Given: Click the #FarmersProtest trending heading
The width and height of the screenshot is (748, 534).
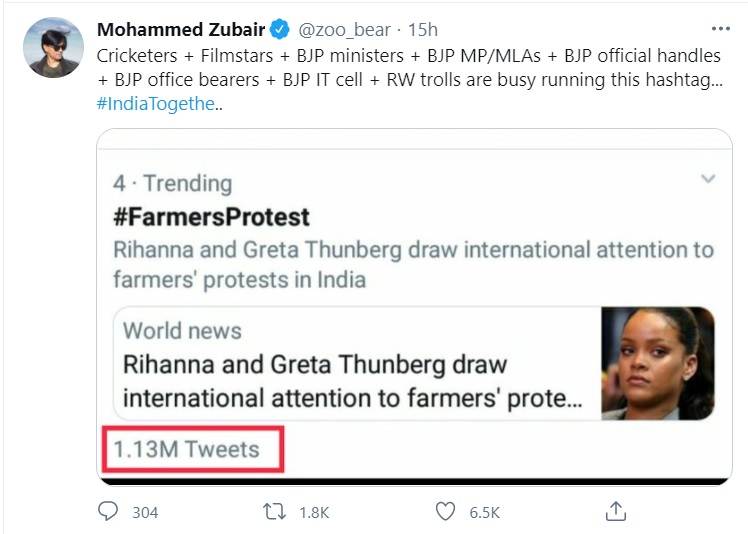Looking at the screenshot, I should pyautogui.click(x=212, y=217).
